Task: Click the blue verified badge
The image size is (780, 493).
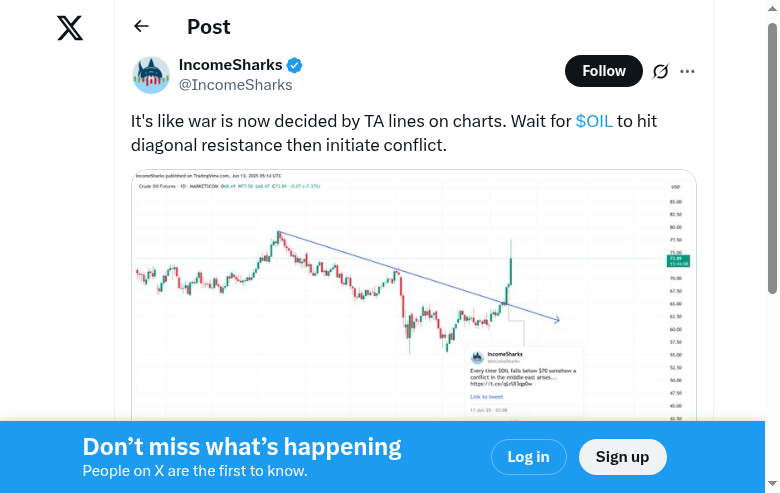Action: pos(295,66)
